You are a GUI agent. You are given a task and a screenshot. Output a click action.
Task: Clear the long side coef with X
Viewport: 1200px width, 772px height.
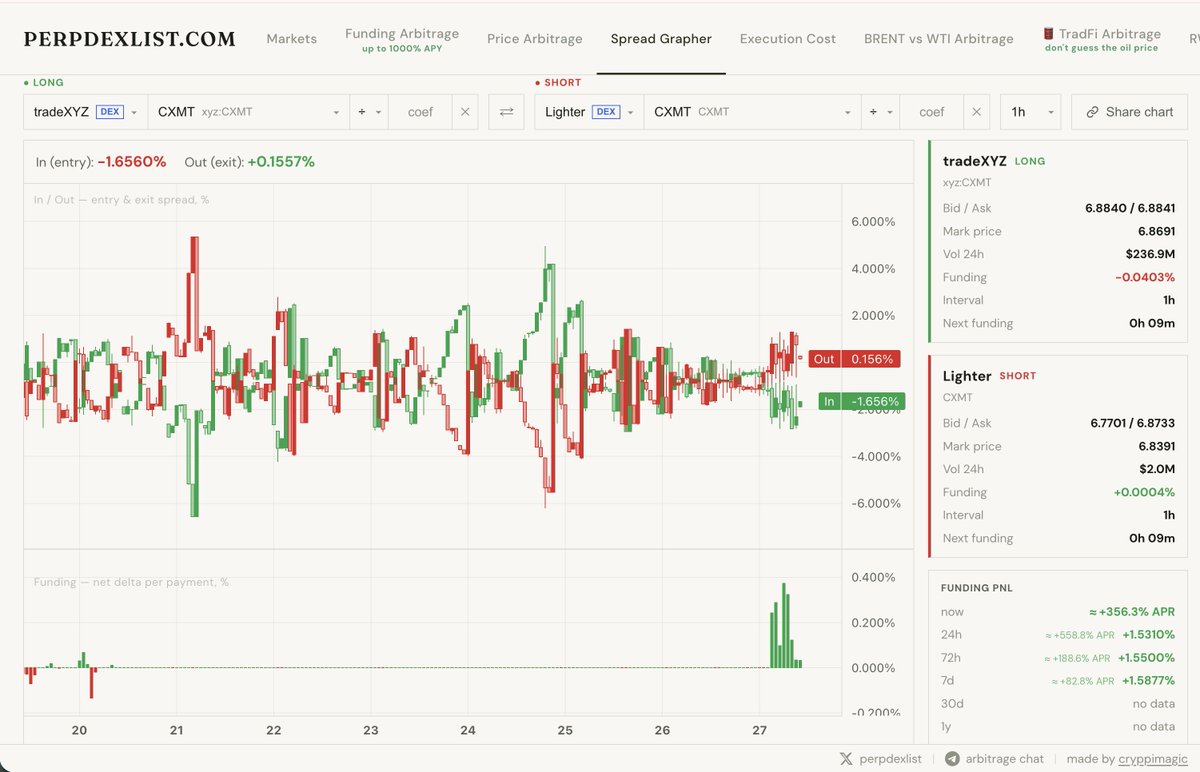tap(465, 112)
